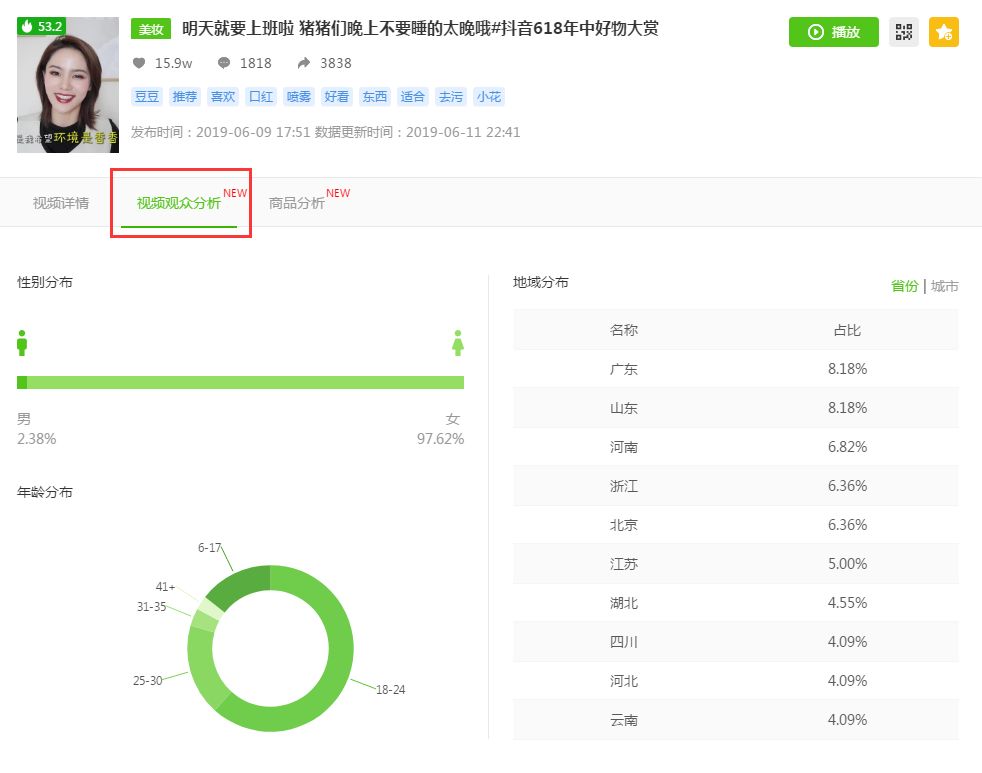
Task: Switch region view to 省份
Action: coord(904,286)
